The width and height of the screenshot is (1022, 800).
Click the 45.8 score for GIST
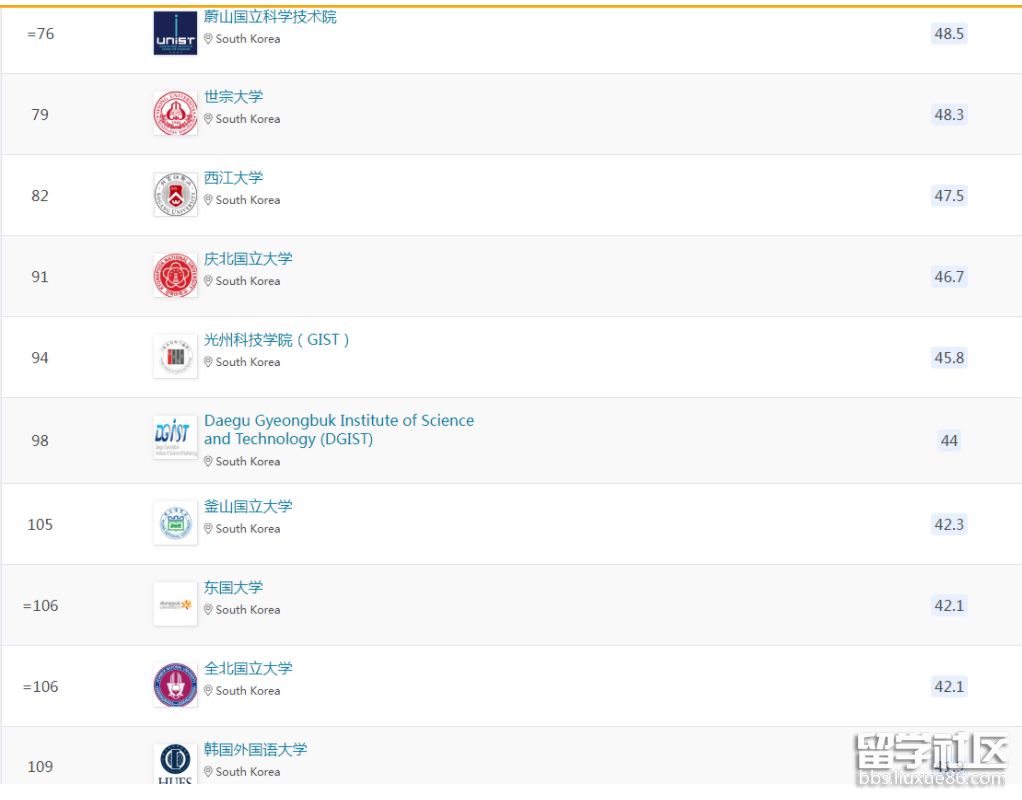[948, 358]
